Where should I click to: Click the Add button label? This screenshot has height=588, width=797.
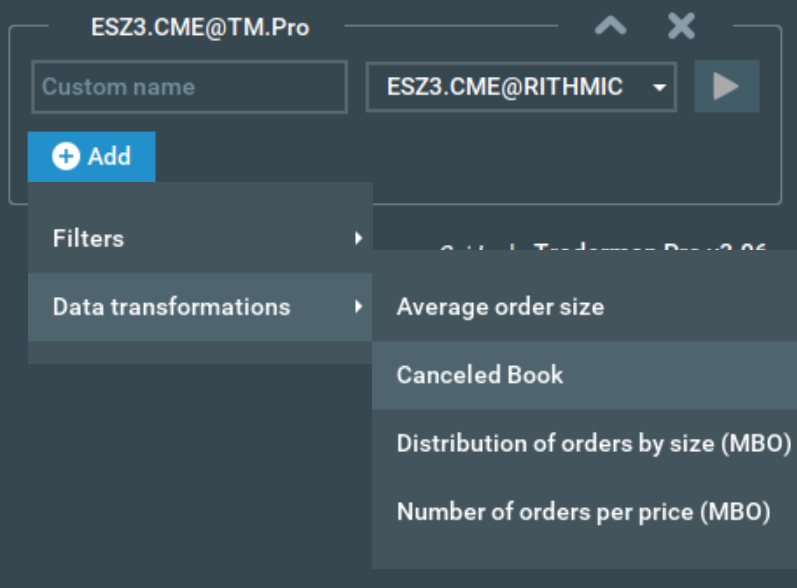click(109, 156)
